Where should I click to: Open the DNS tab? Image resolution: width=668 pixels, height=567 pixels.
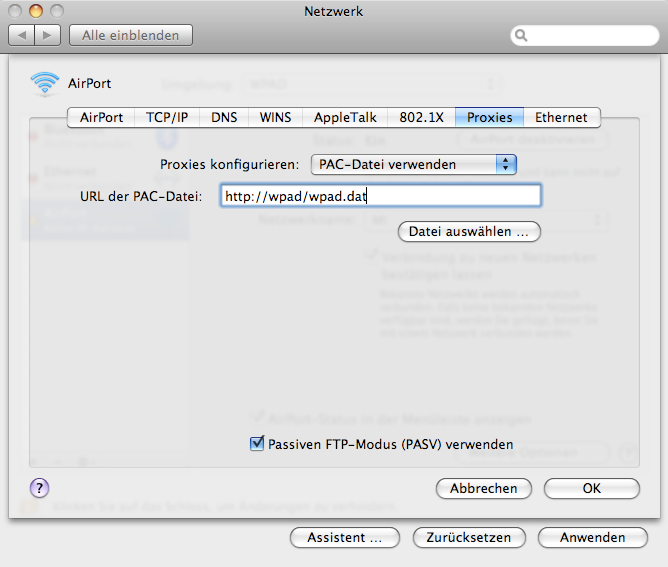pos(224,117)
